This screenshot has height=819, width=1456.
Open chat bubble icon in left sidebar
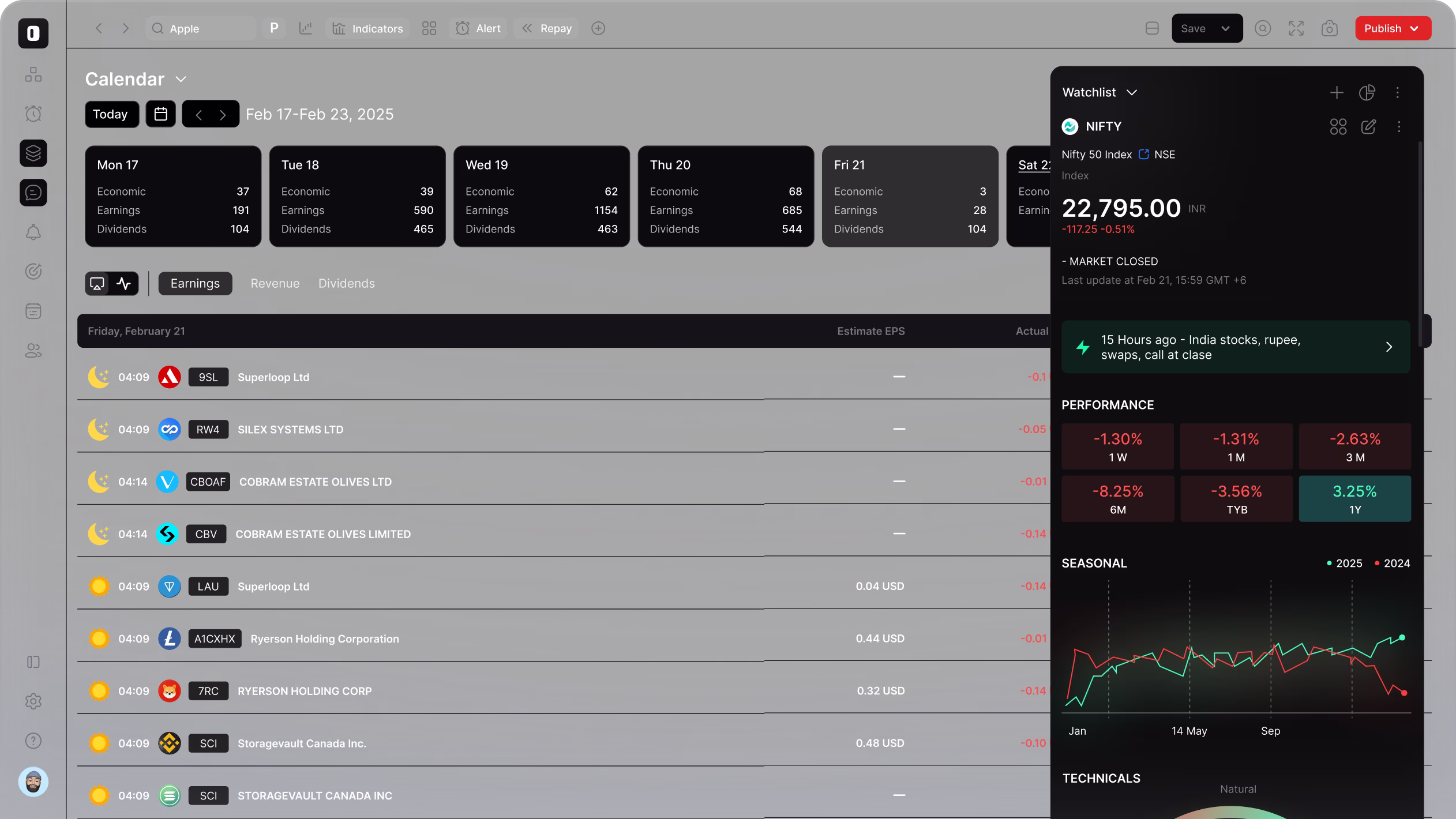coord(33,193)
